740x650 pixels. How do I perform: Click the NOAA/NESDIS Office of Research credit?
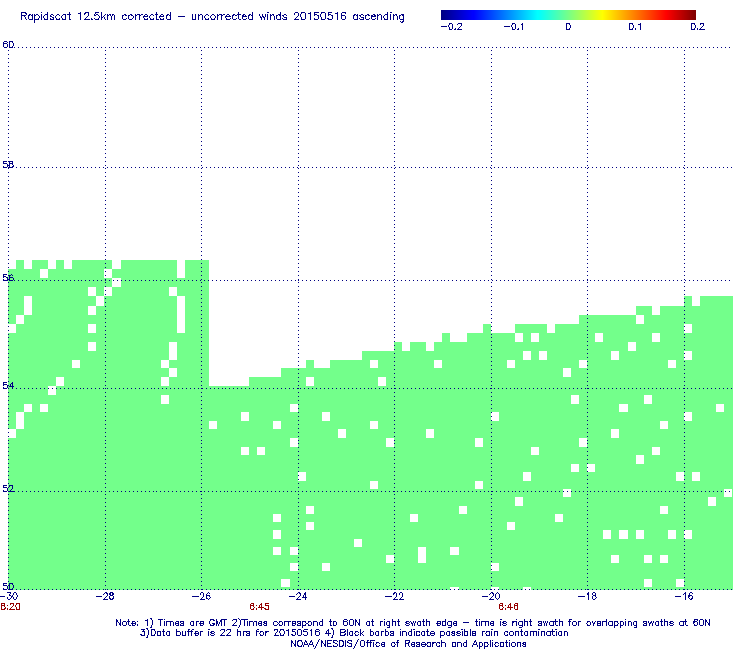click(x=408, y=644)
